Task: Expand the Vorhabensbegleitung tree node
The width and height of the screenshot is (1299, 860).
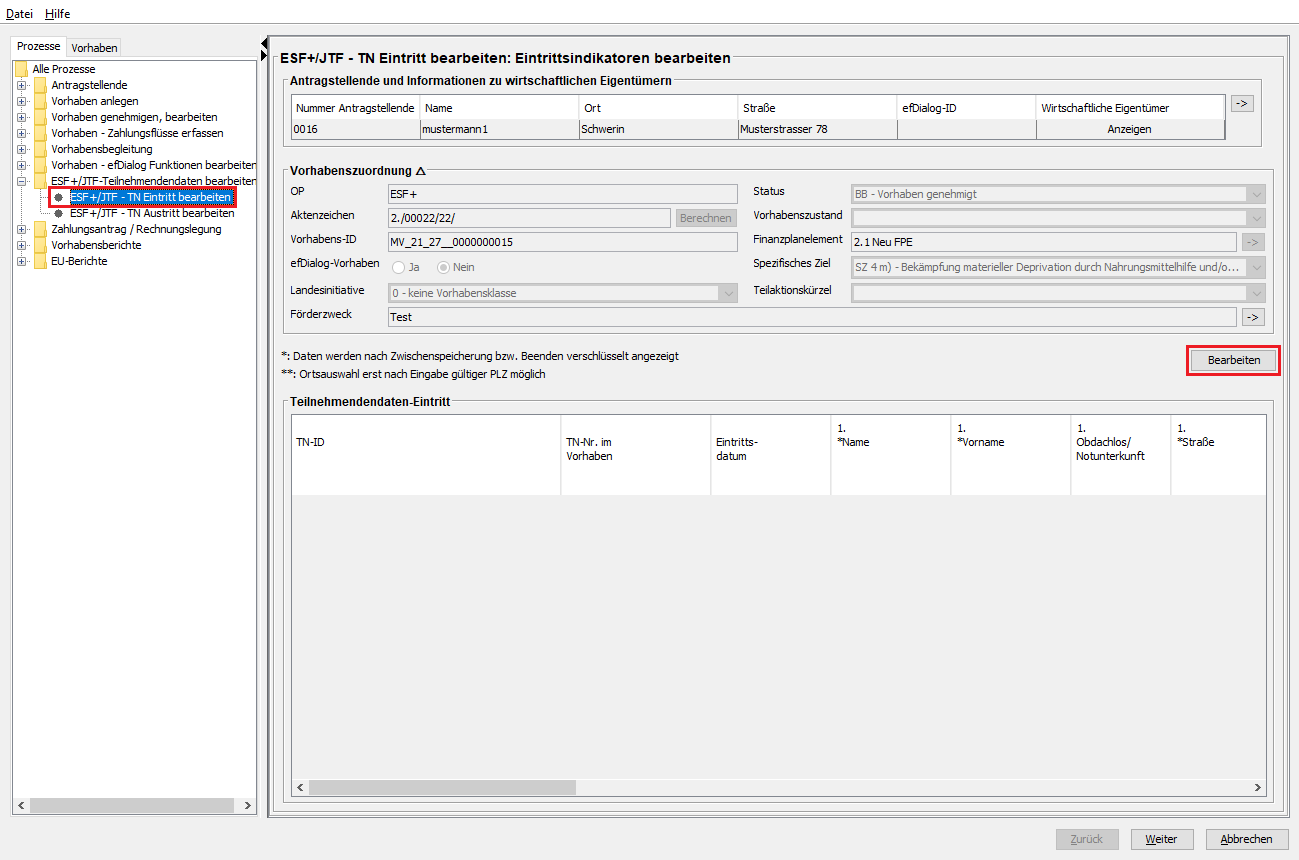Action: (21, 149)
